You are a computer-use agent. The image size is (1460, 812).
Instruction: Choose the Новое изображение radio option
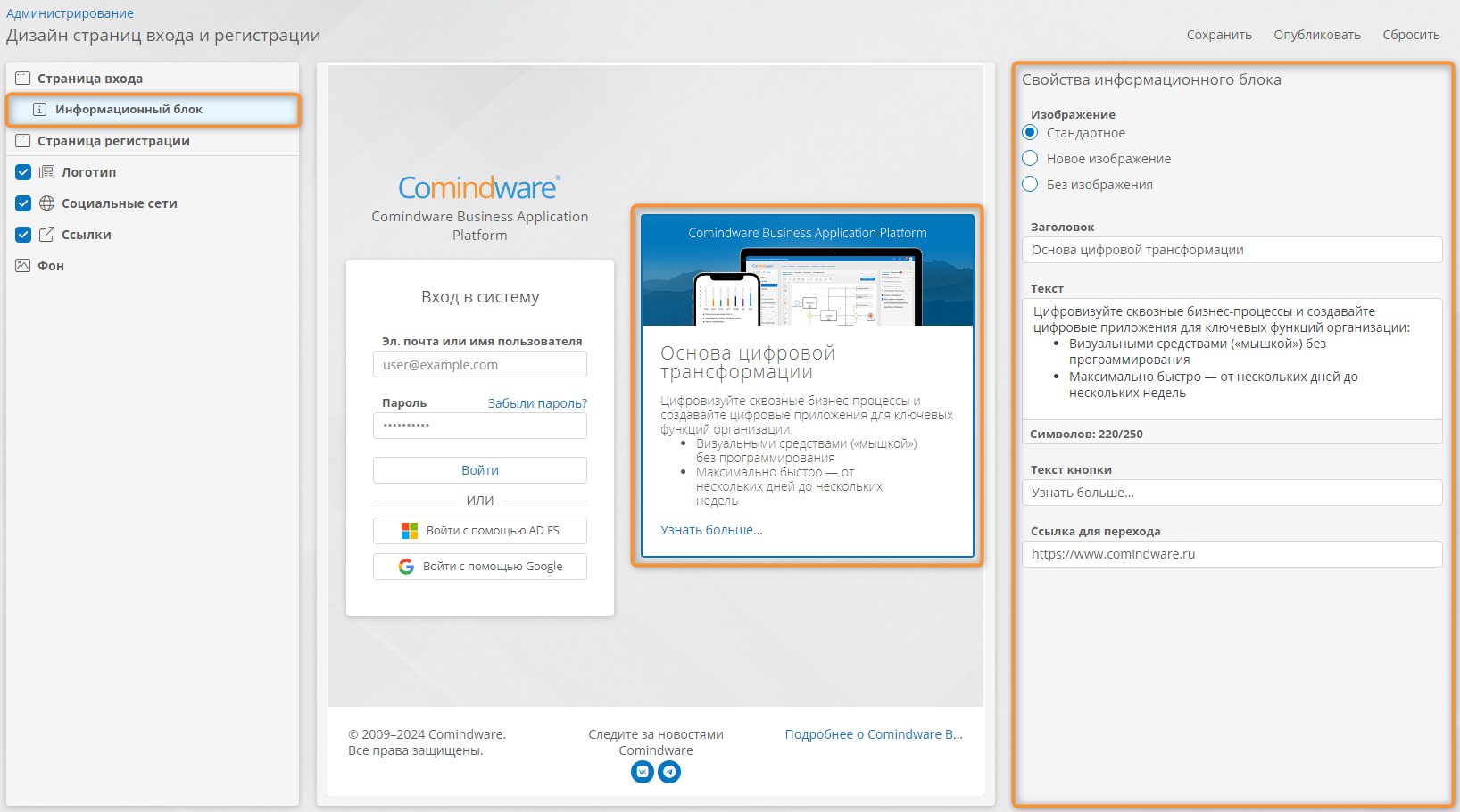pyautogui.click(x=1030, y=158)
